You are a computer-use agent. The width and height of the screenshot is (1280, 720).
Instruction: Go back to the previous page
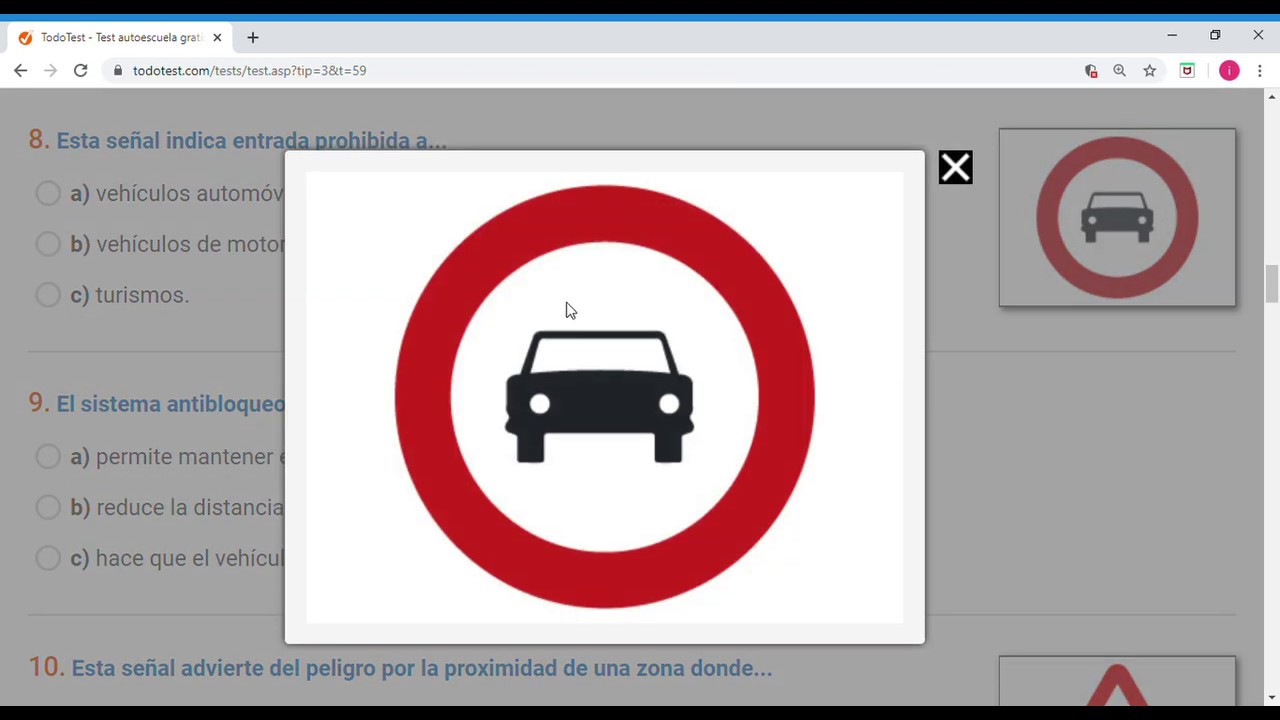click(21, 71)
